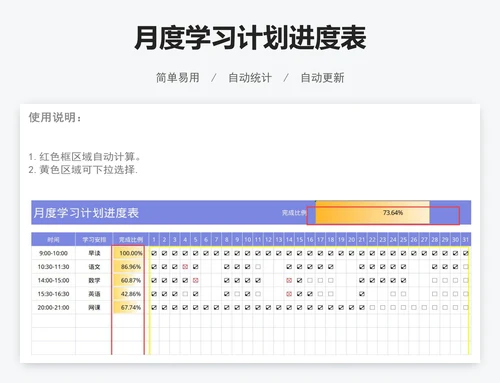Select the 时间 column header

click(53, 239)
